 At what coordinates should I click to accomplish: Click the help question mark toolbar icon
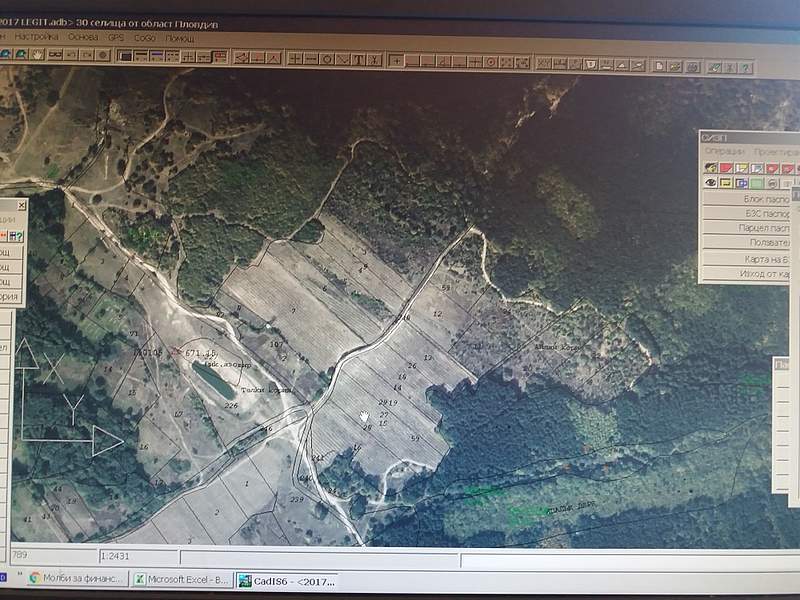point(743,67)
